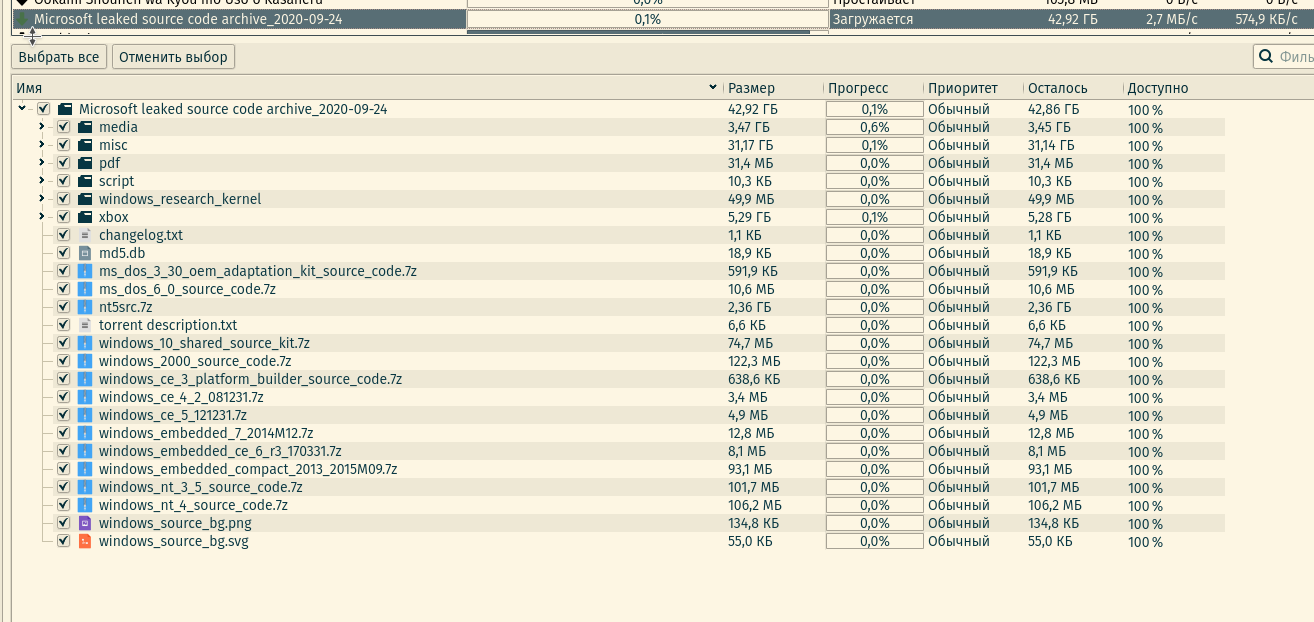This screenshot has width=1314, height=622.
Task: Collapse the root Microsoft leaked archive folder
Action: [x=22, y=109]
